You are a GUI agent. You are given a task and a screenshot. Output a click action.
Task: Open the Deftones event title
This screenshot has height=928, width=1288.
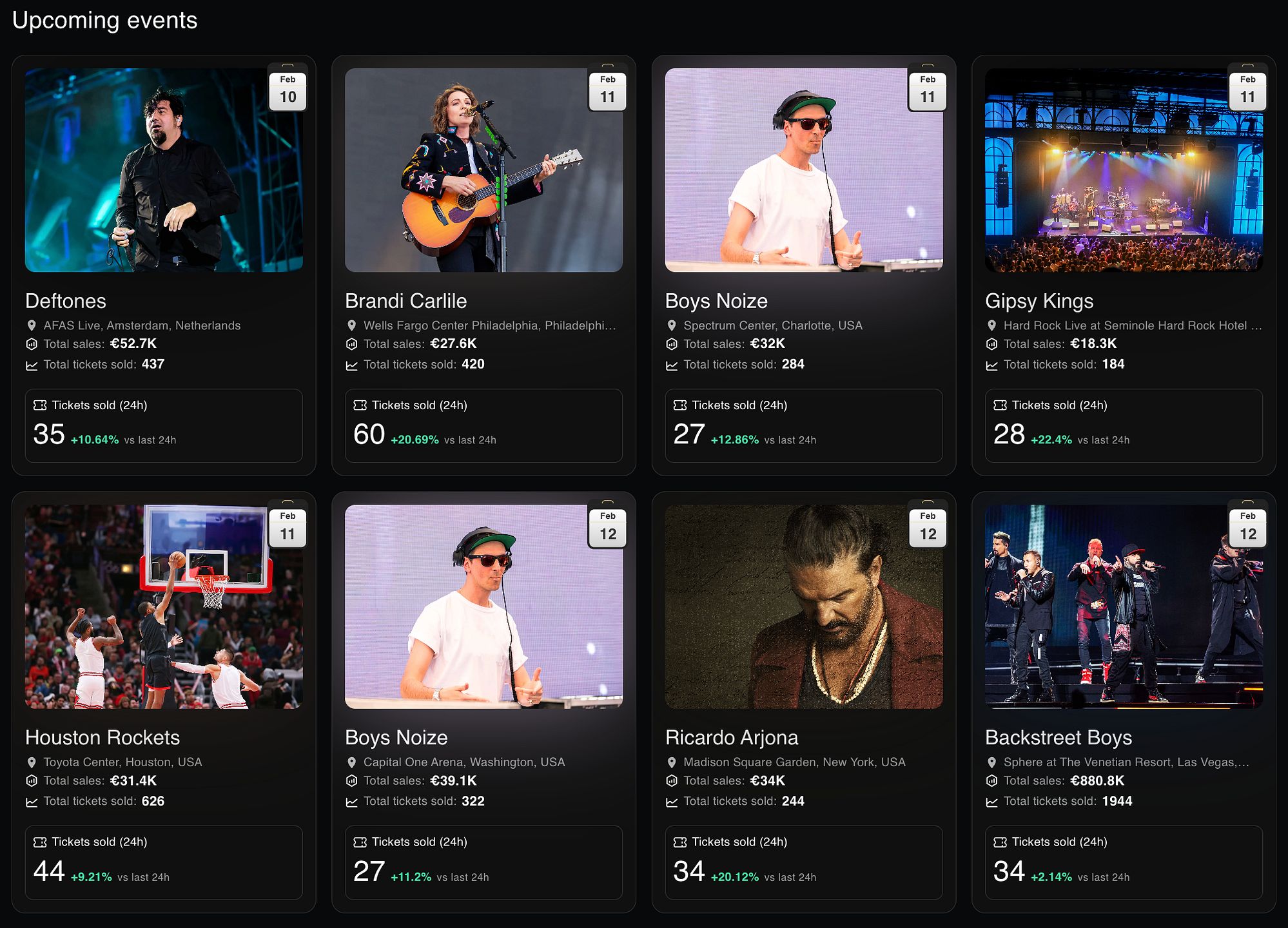pos(66,301)
